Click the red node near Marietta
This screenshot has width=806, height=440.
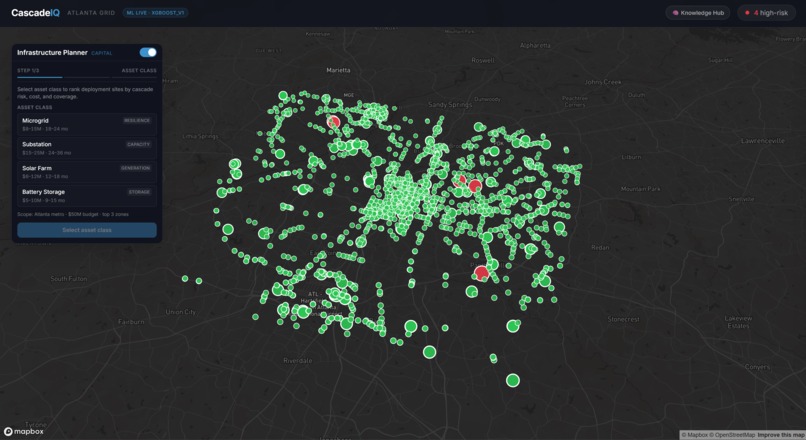(334, 122)
